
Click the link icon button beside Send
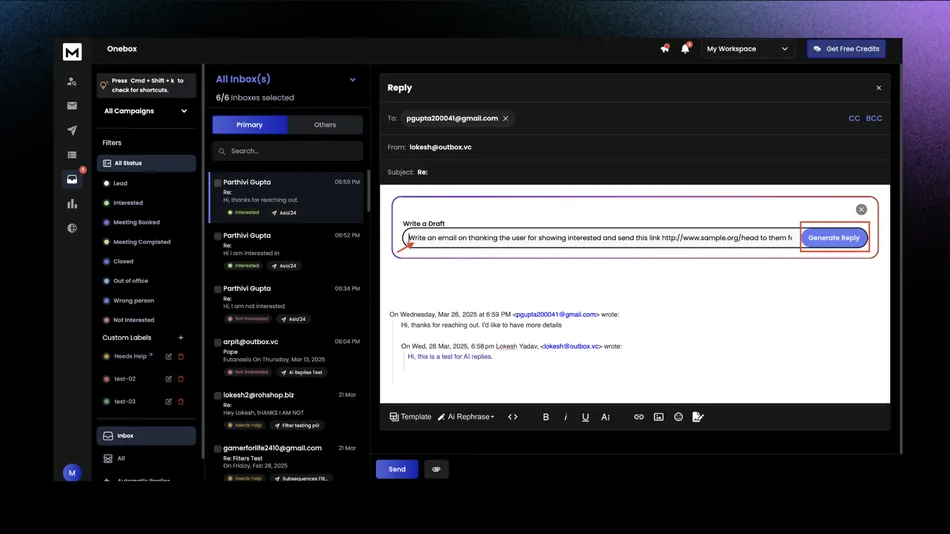coord(436,469)
